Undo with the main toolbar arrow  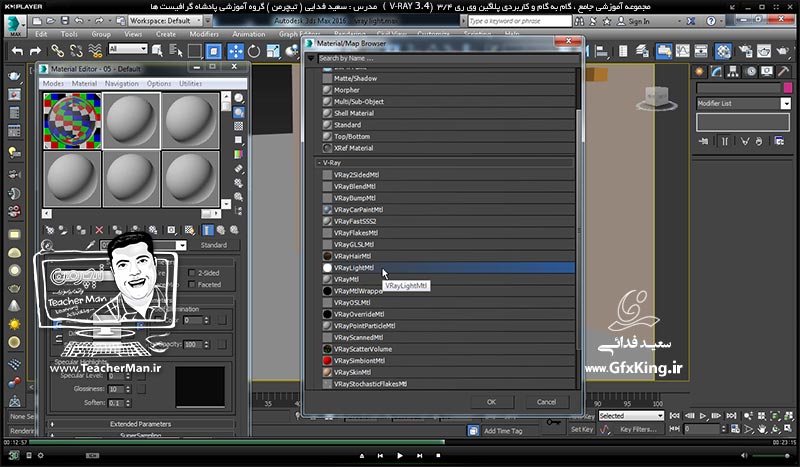[17, 51]
